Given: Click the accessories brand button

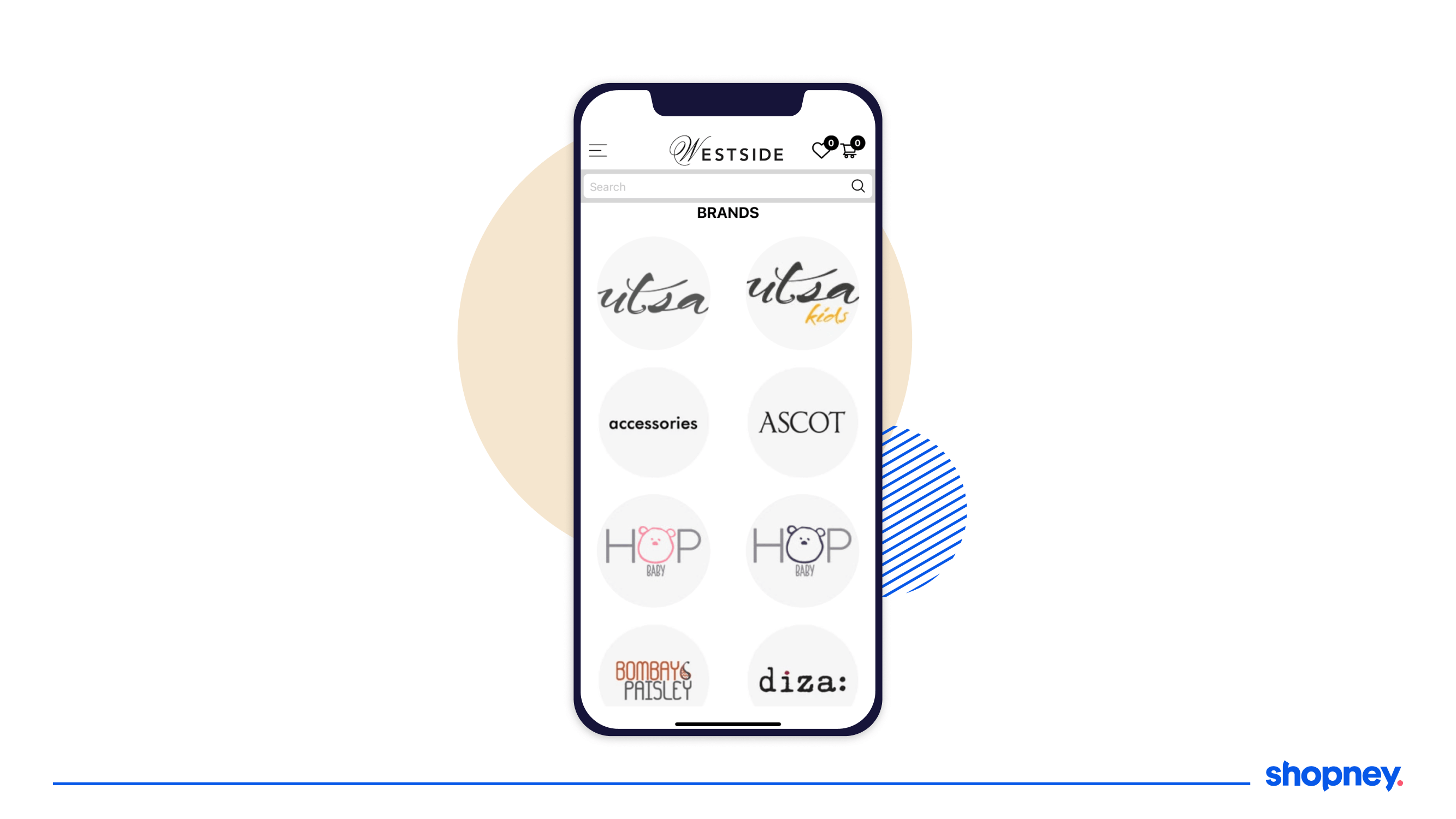Looking at the screenshot, I should pos(653,421).
